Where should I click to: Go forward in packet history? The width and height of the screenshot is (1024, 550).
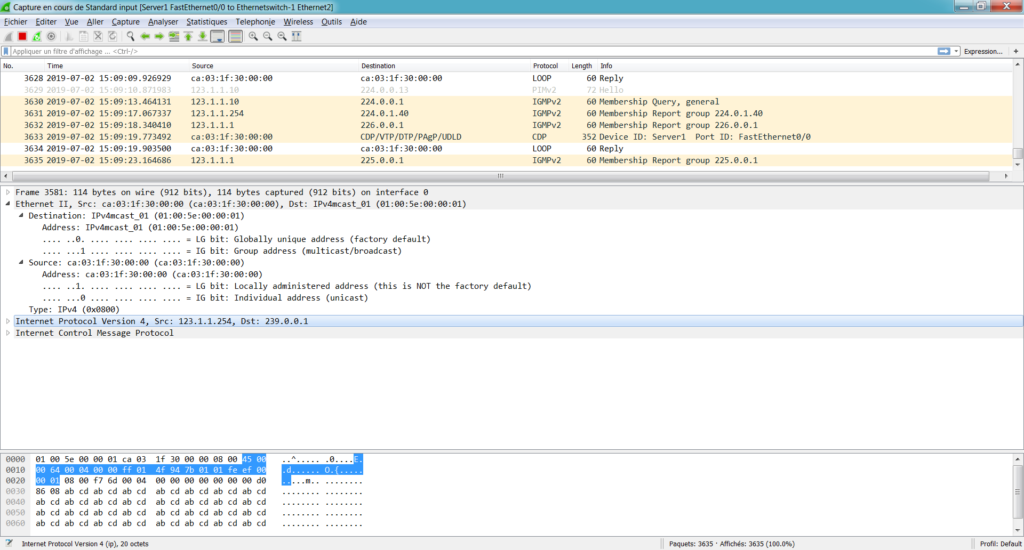coord(159,37)
